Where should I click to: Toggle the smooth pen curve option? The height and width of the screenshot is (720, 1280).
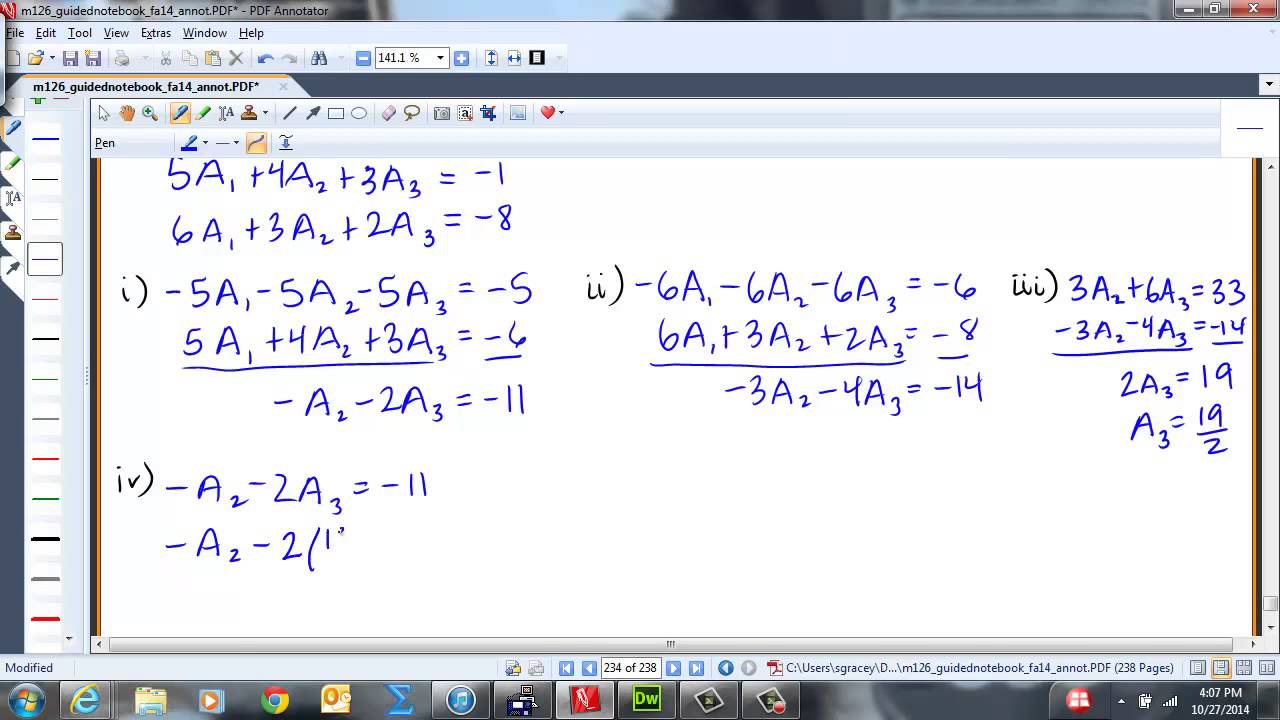(x=256, y=143)
